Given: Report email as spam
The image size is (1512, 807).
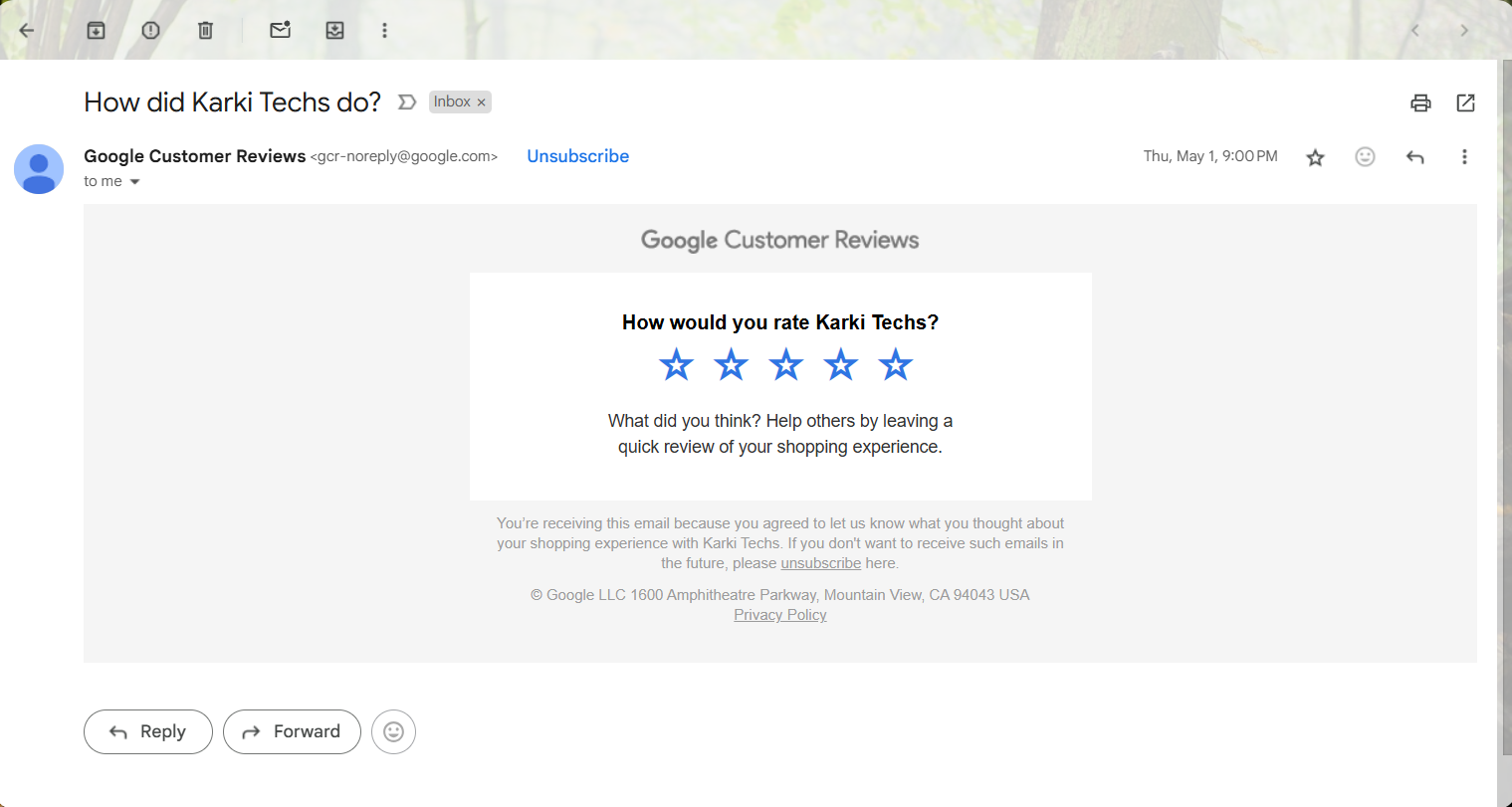Looking at the screenshot, I should [150, 30].
